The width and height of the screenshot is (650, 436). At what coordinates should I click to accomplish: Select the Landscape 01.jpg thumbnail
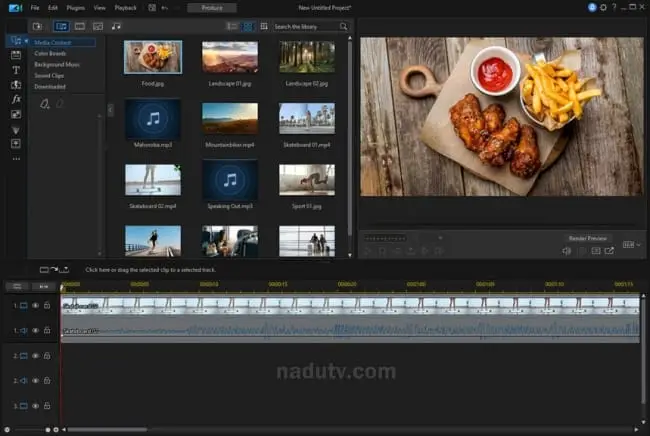230,57
